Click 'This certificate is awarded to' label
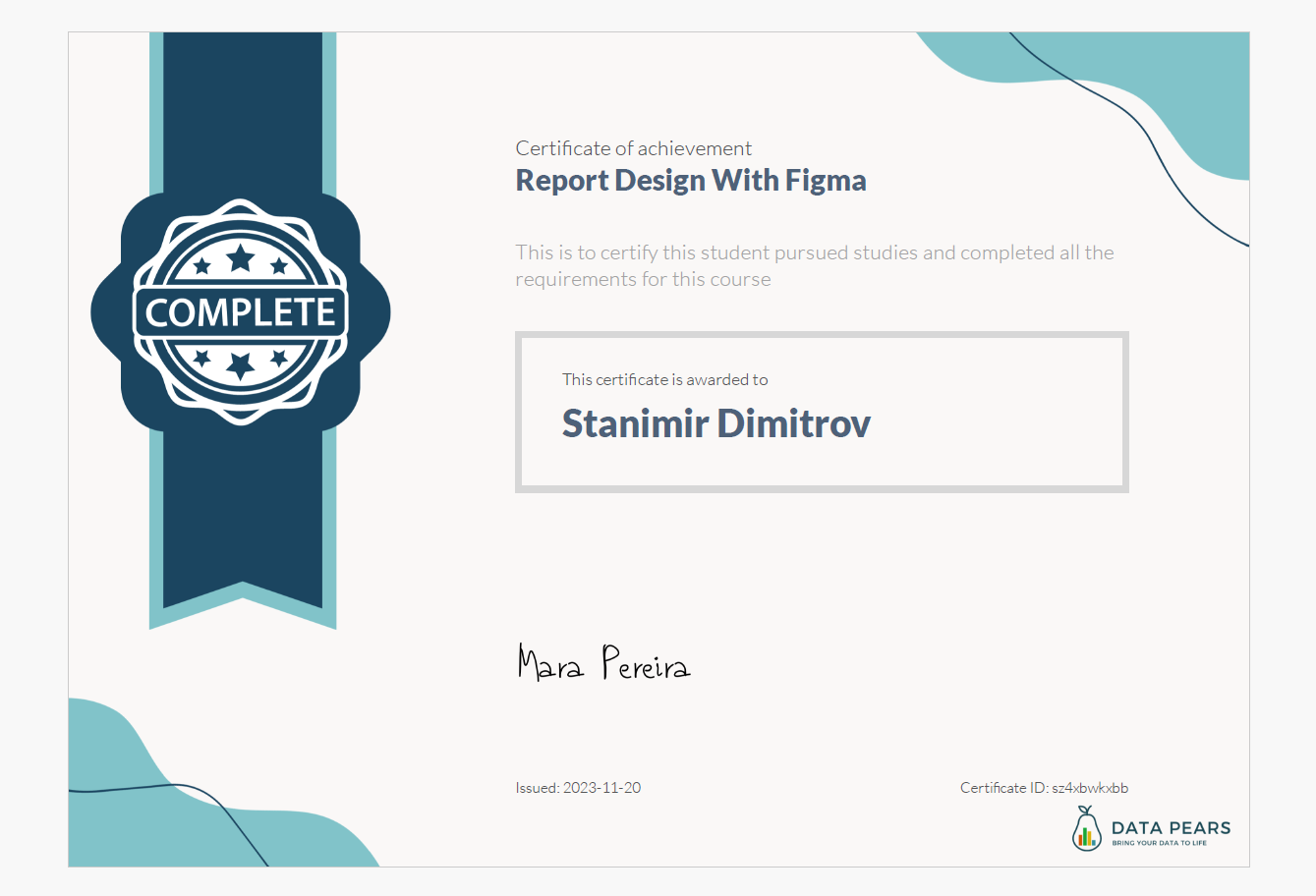 click(664, 379)
